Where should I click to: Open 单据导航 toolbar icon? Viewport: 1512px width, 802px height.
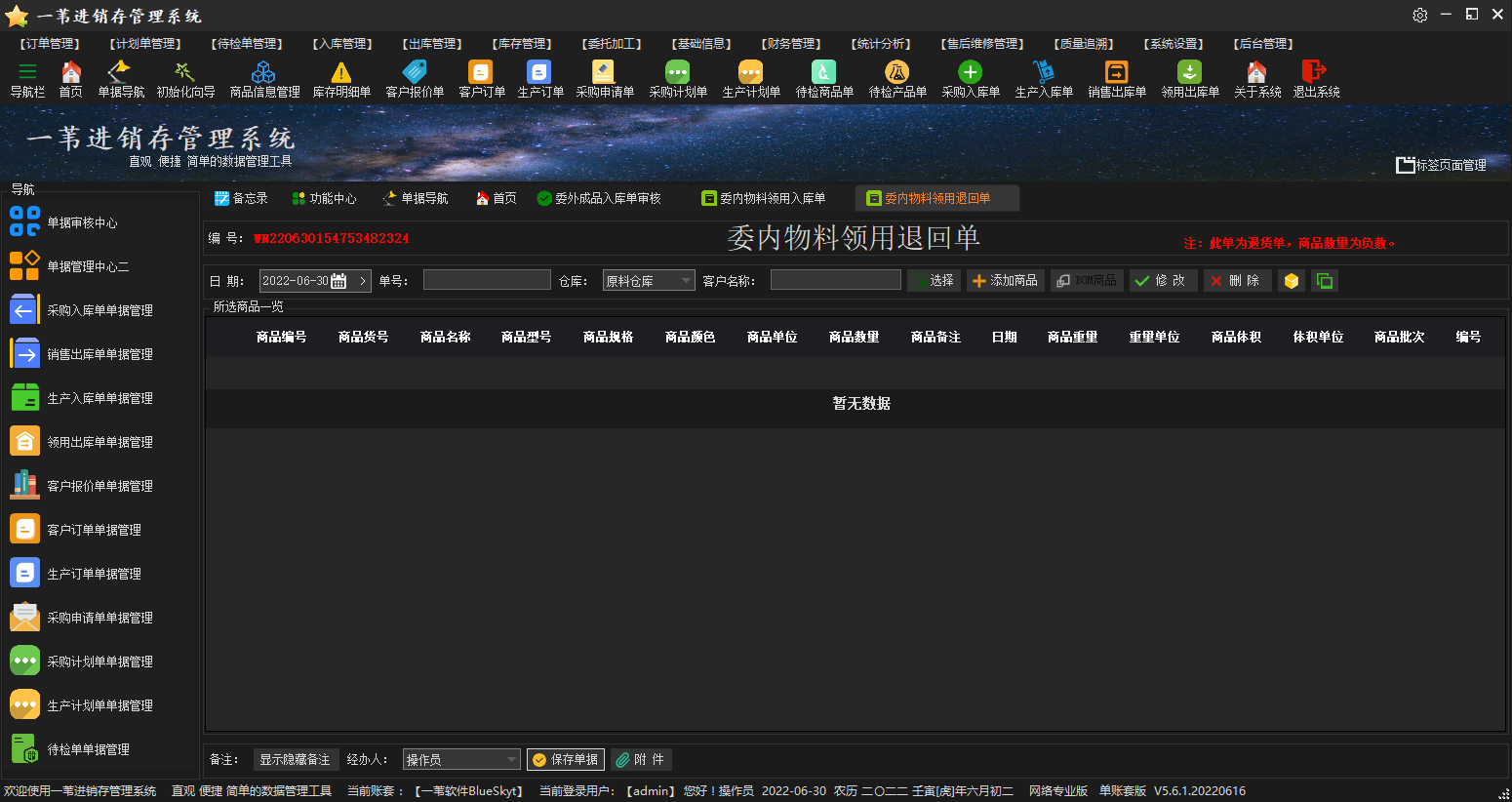point(121,79)
